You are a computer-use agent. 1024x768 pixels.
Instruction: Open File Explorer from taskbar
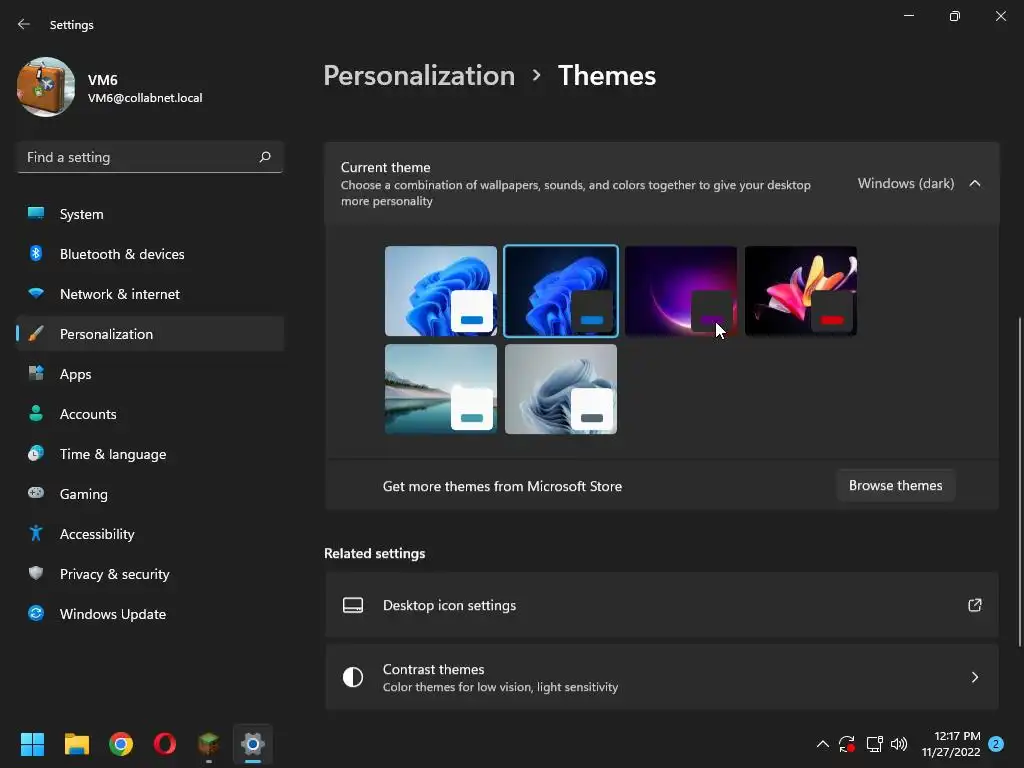point(76,744)
